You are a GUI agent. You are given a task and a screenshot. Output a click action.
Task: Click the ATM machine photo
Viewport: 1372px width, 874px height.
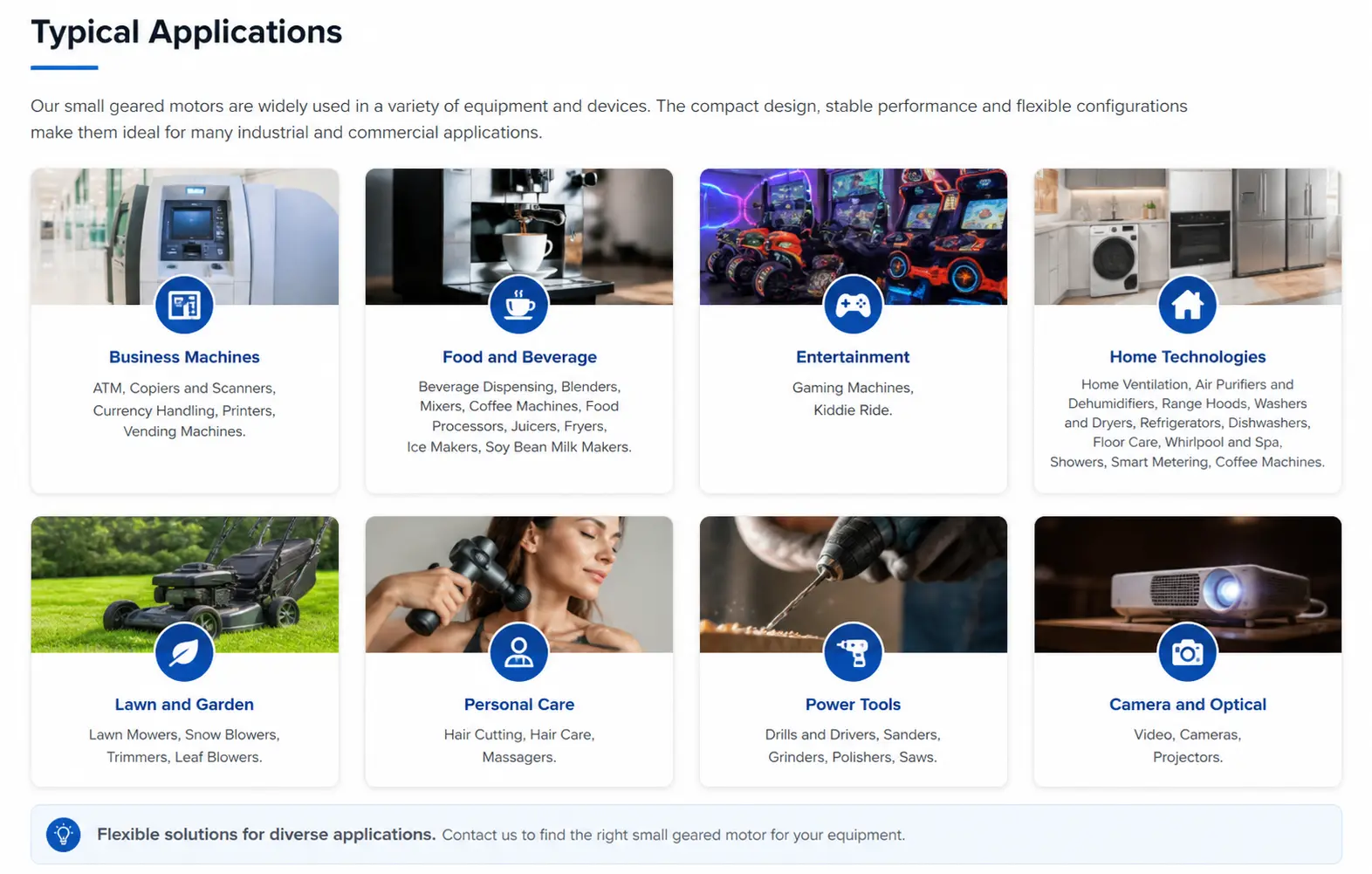(x=184, y=237)
